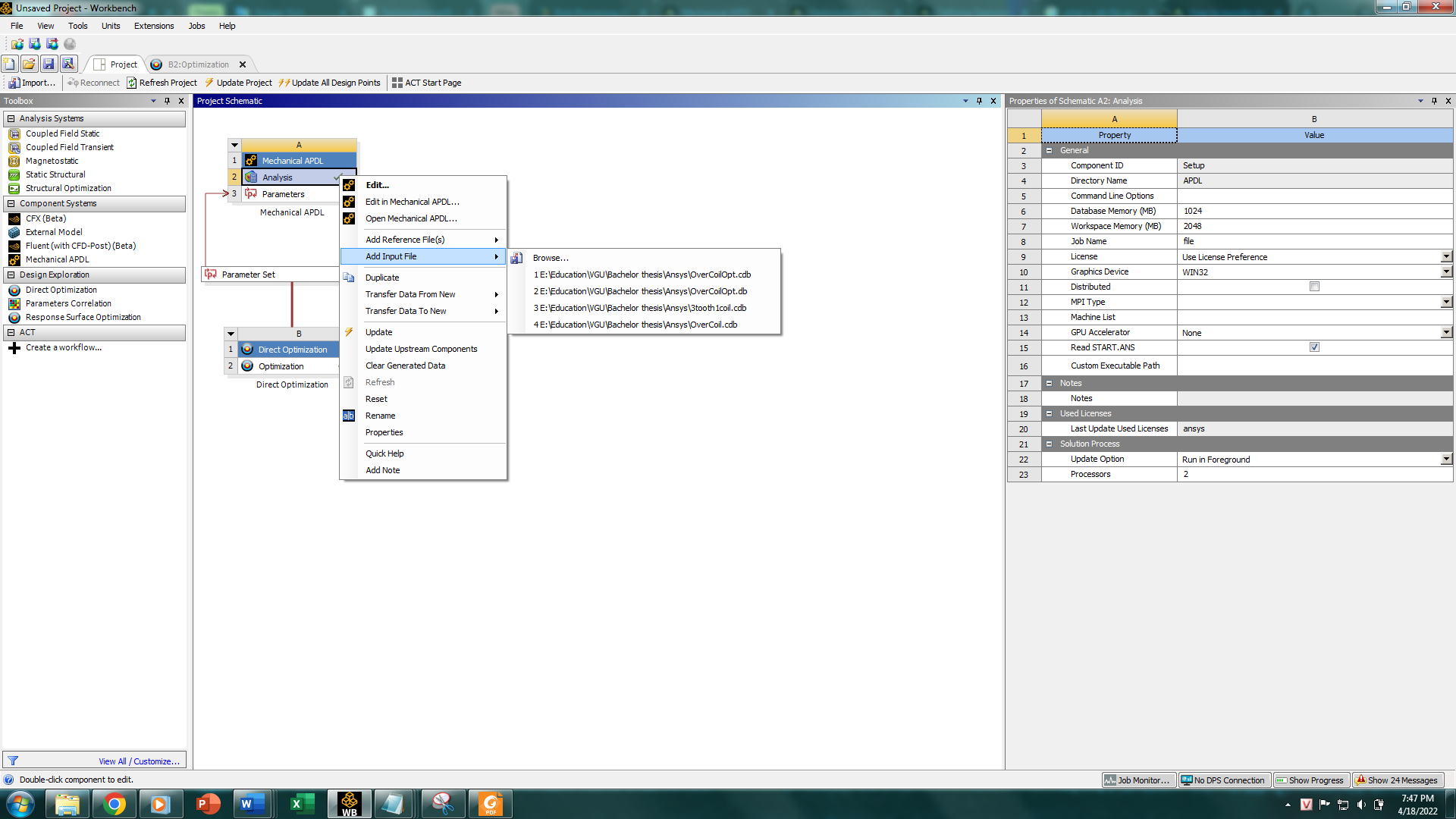Open the Extensions menu
This screenshot has width=1456, height=819.
154,26
